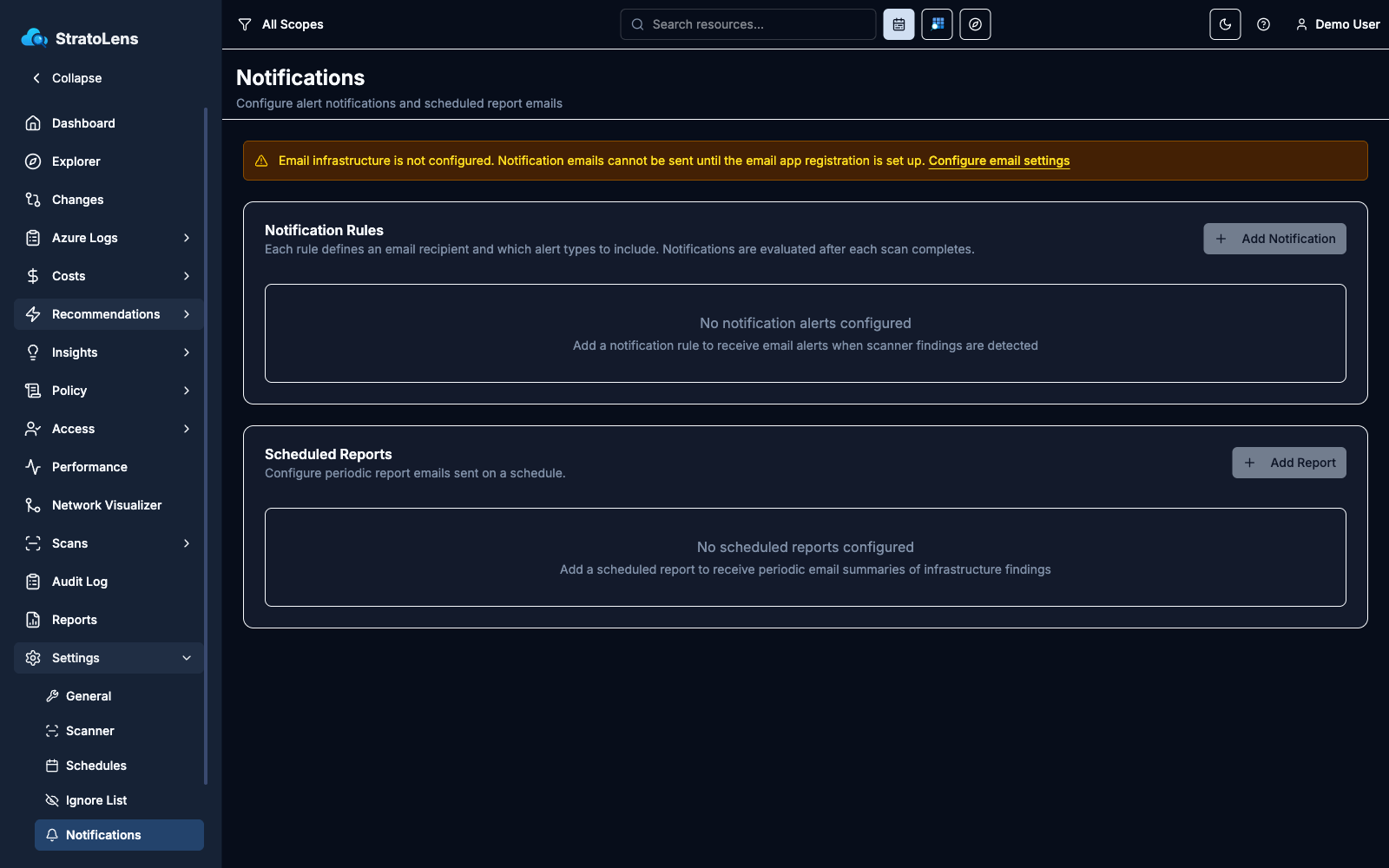Expand the Costs submenu chevron
This screenshot has height=868, width=1389.
click(187, 276)
